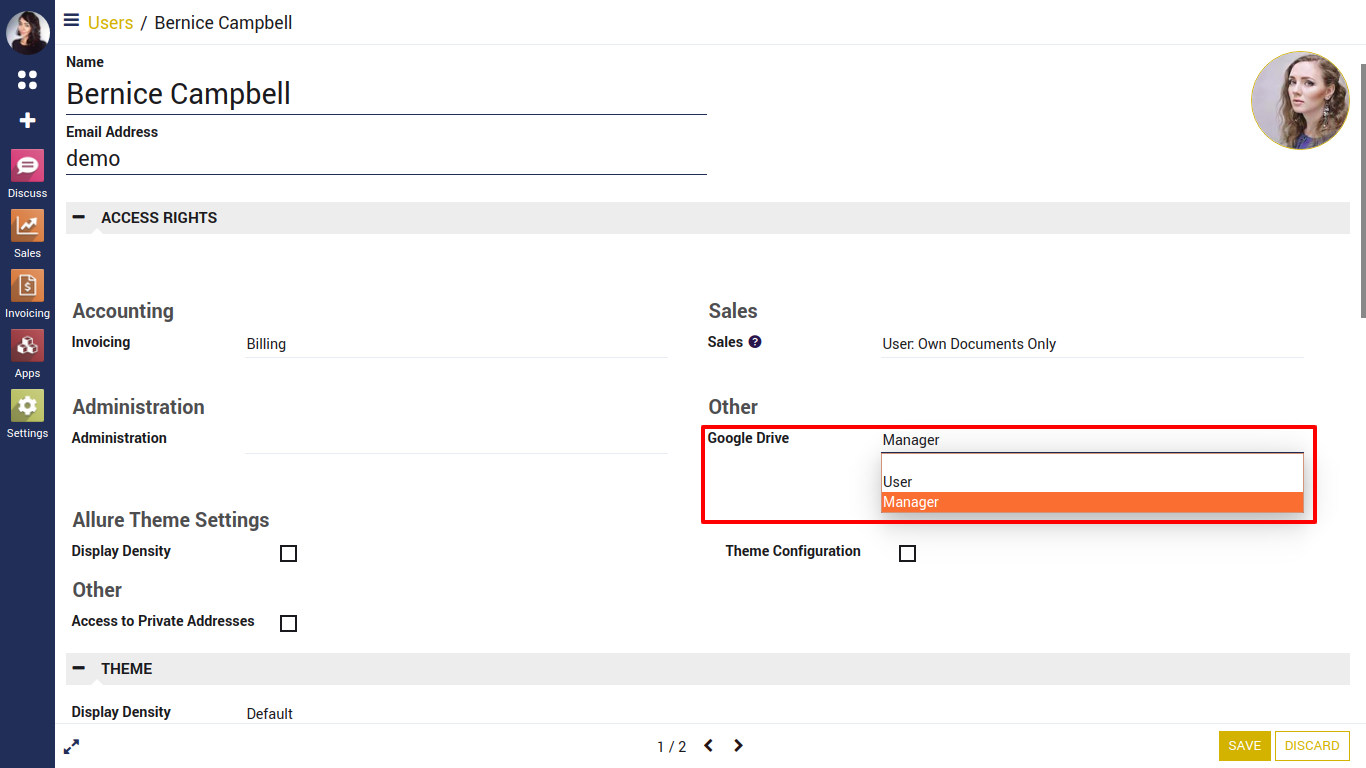Viewport: 1366px width, 768px height.
Task: Go to next user record arrow
Action: tap(738, 746)
